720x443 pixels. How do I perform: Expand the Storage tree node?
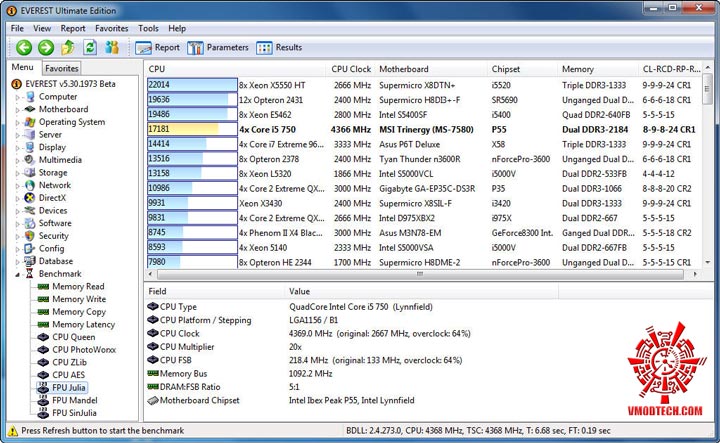(17, 173)
